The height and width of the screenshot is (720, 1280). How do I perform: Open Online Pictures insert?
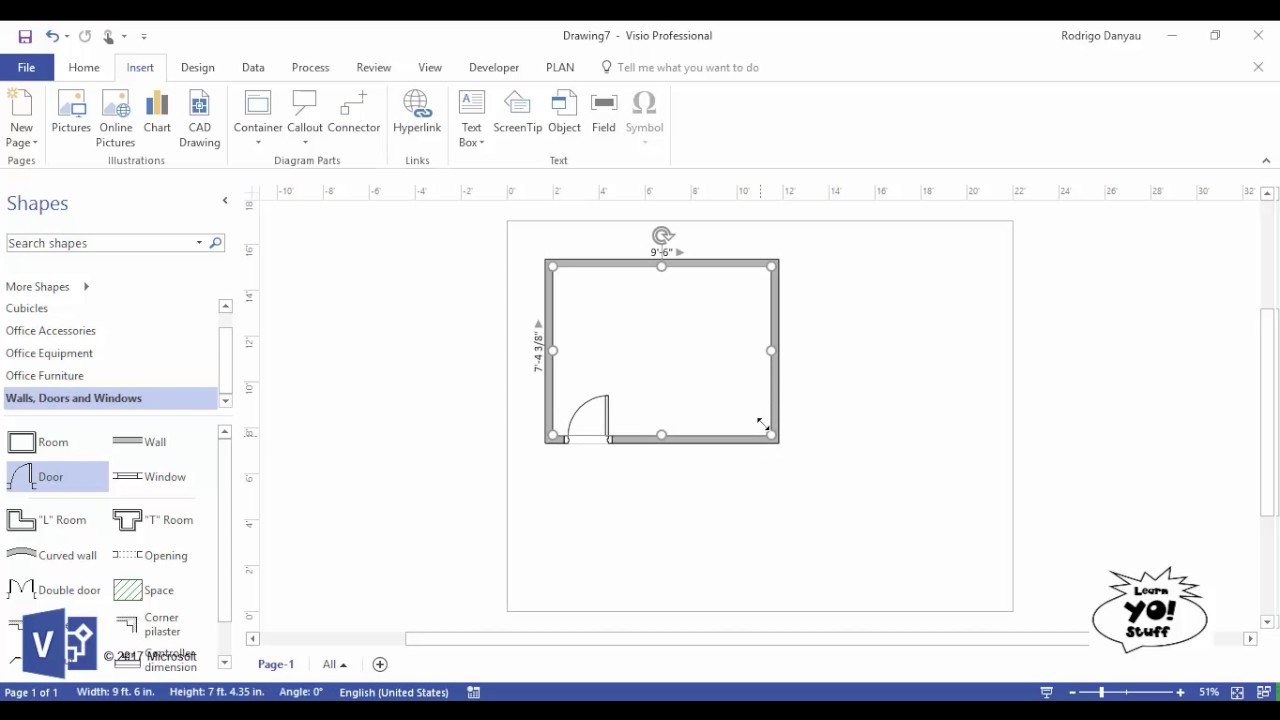tap(115, 118)
